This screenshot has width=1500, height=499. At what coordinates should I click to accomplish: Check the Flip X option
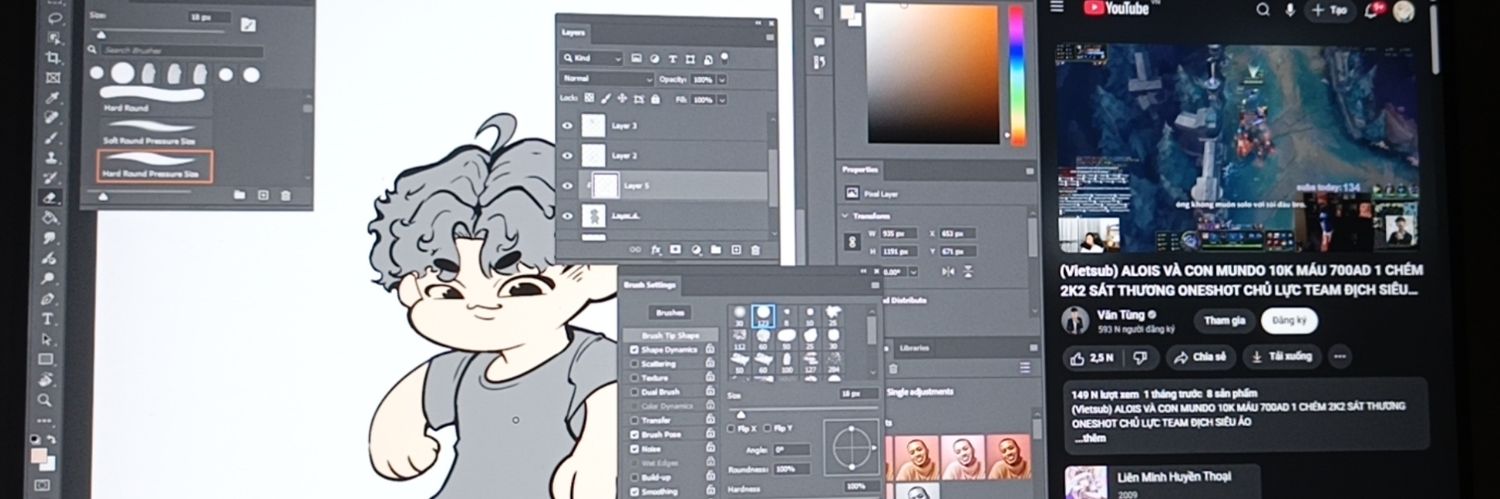[x=732, y=428]
